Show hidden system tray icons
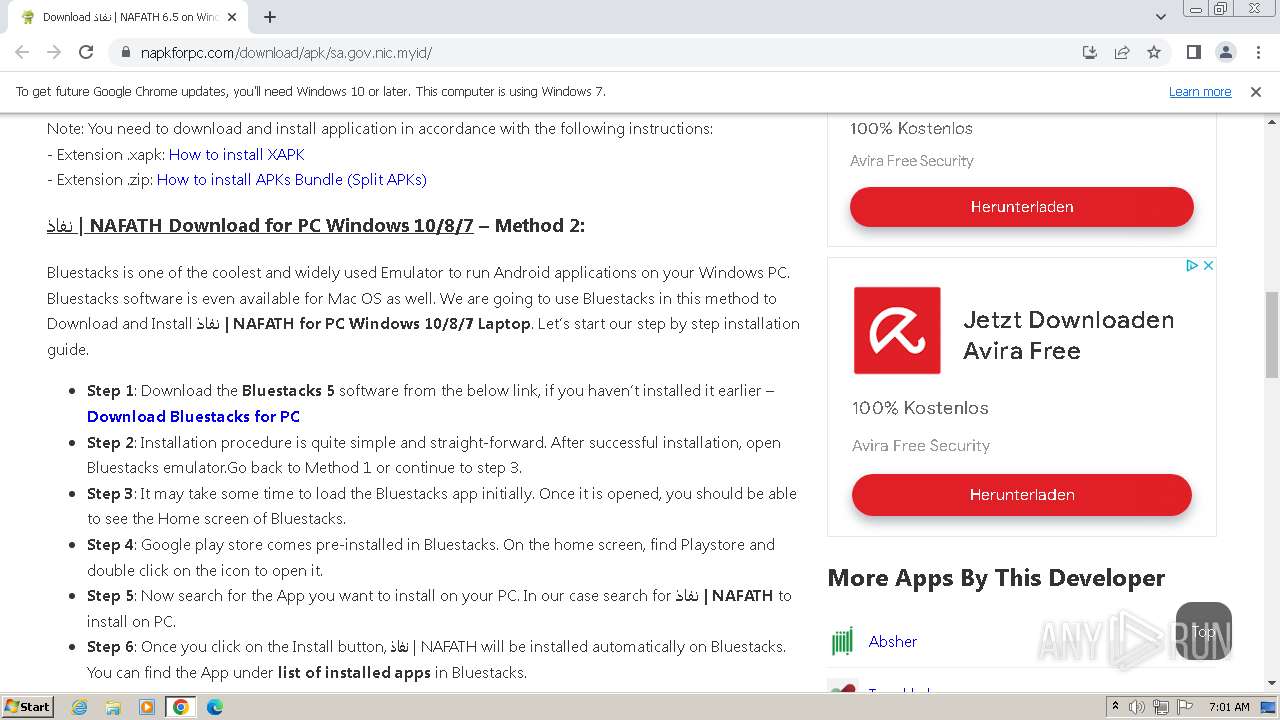1280x720 pixels. [x=1115, y=707]
